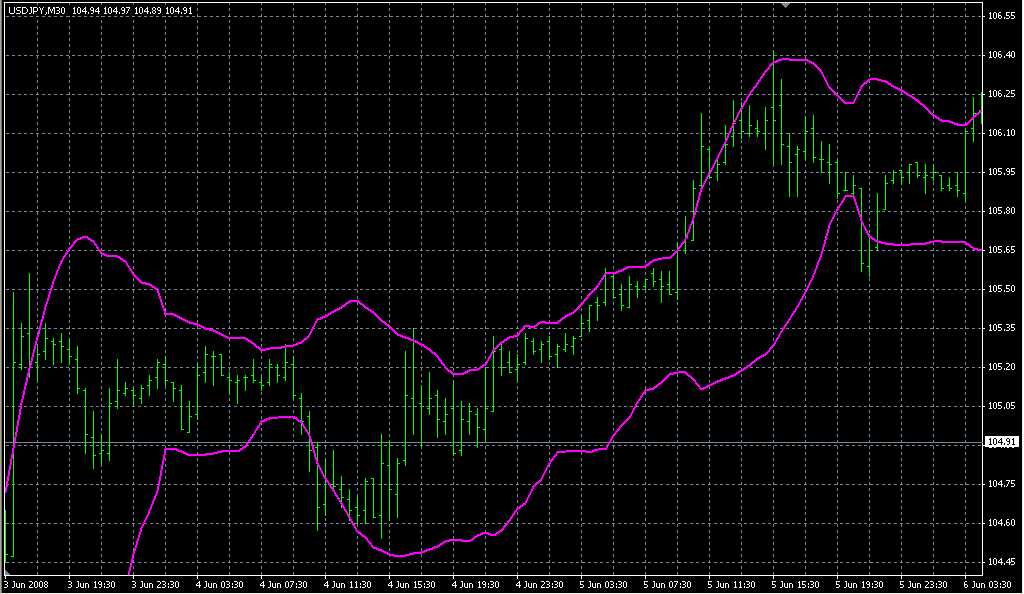The width and height of the screenshot is (1024, 594).
Task: Select the 105.50 level on price axis
Action: (1001, 289)
